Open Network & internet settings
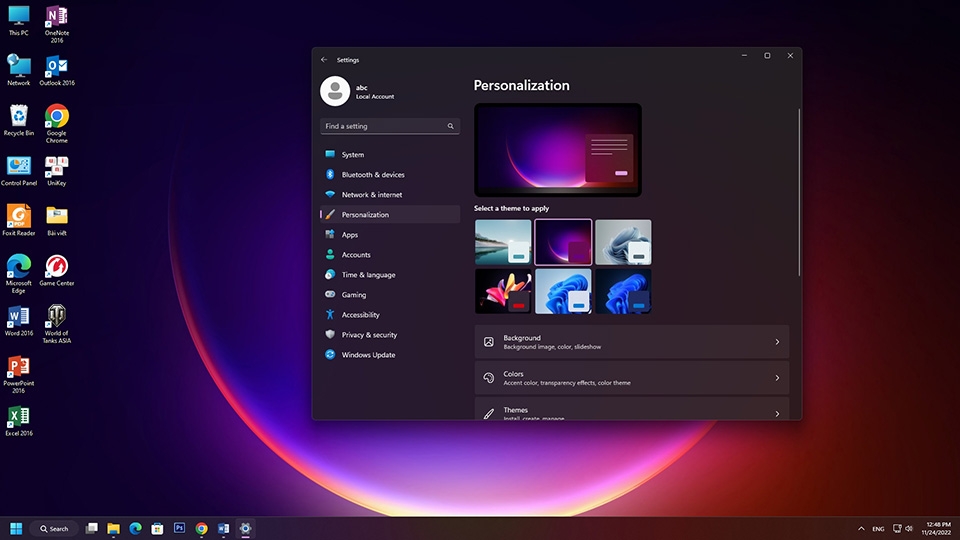Screen dimensions: 960x540 390,195
